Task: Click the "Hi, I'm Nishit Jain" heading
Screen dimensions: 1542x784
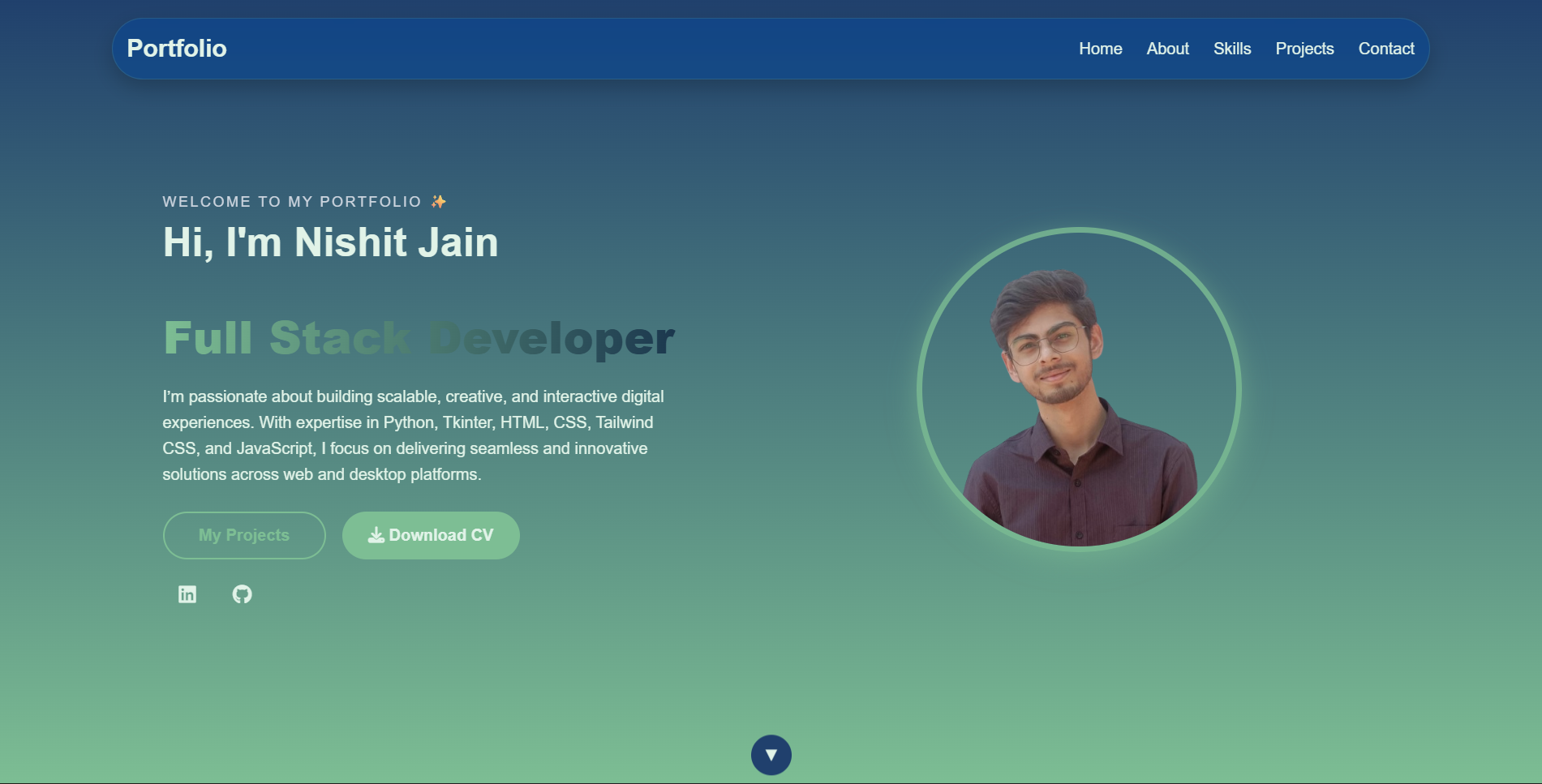Action: [330, 242]
